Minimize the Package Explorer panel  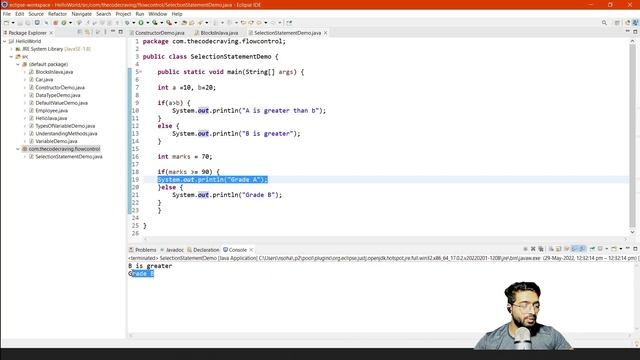pyautogui.click(x=113, y=31)
